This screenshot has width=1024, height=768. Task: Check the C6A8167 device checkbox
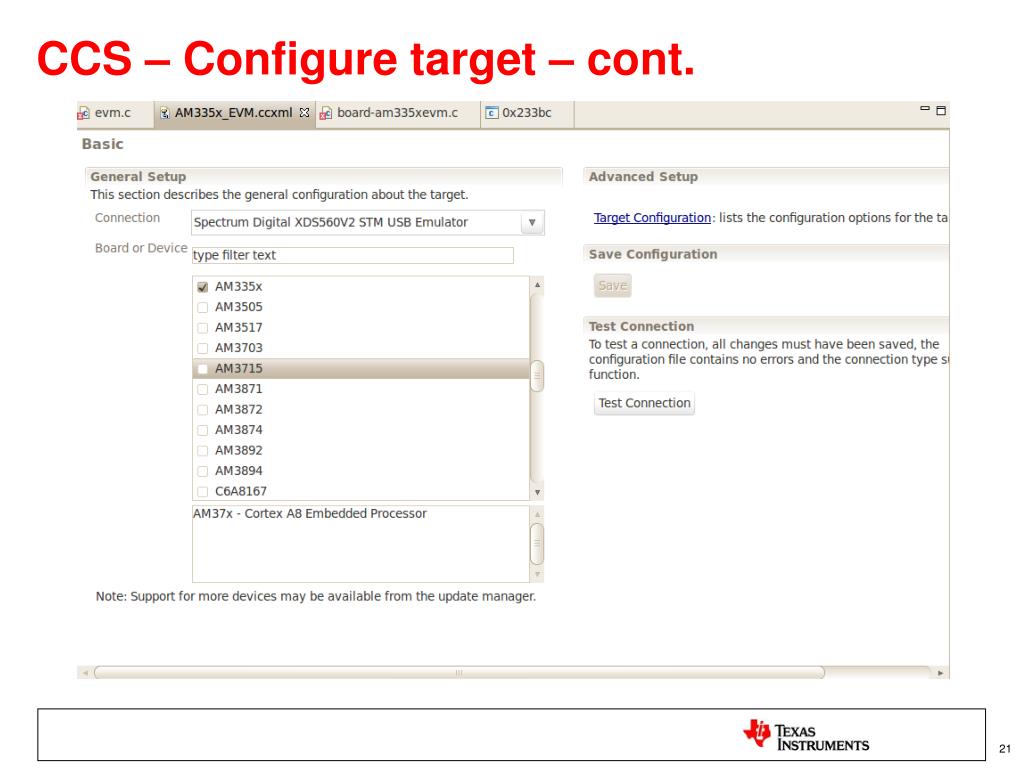point(202,492)
